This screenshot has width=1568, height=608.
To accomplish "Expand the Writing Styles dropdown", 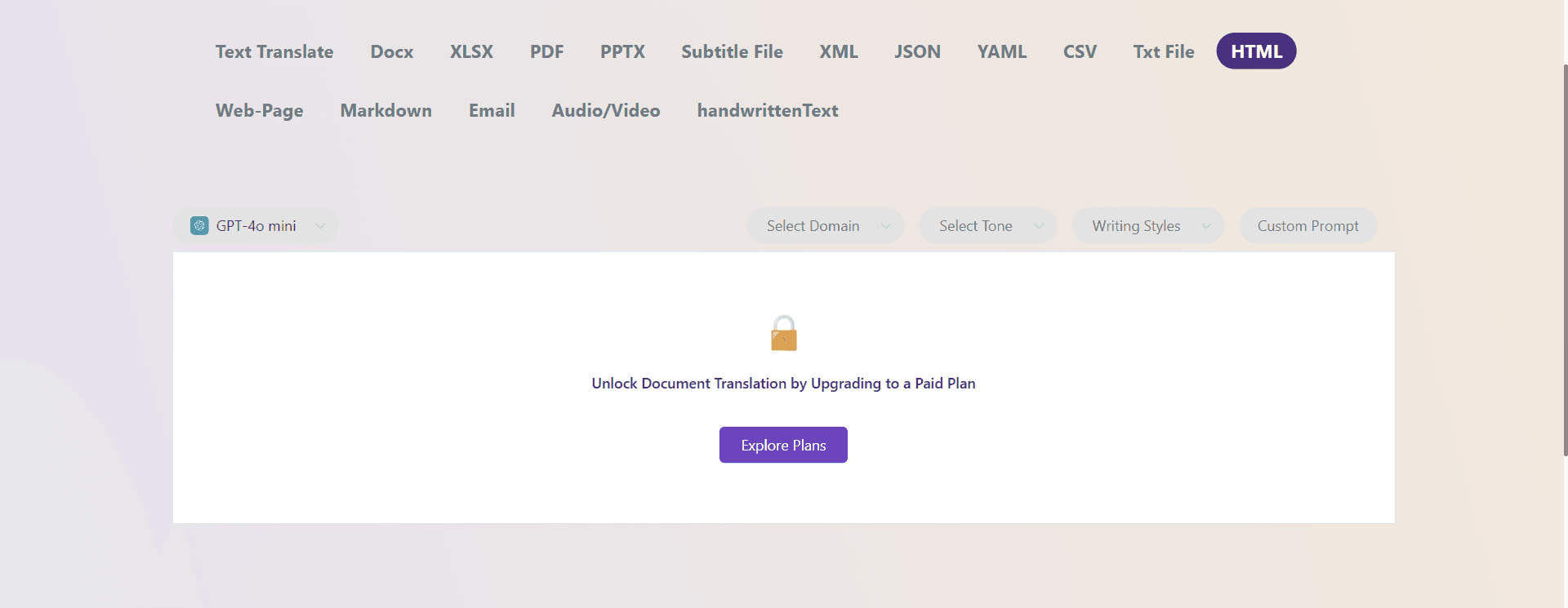I will [1147, 226].
